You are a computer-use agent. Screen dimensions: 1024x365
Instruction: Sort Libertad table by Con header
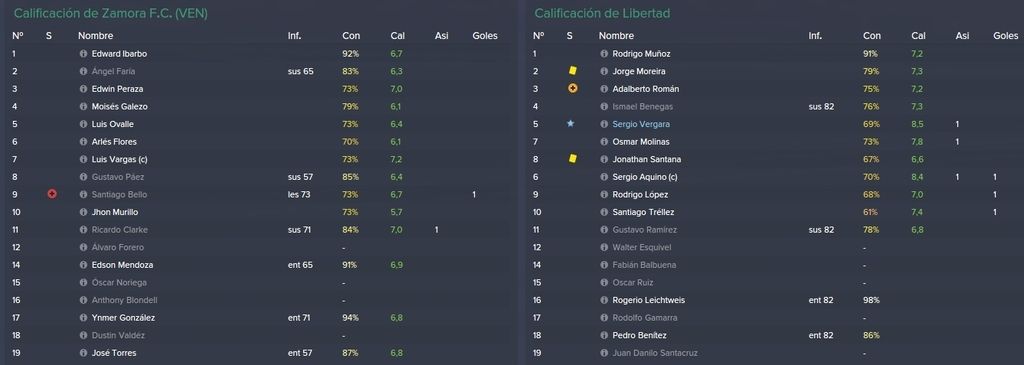[872, 36]
